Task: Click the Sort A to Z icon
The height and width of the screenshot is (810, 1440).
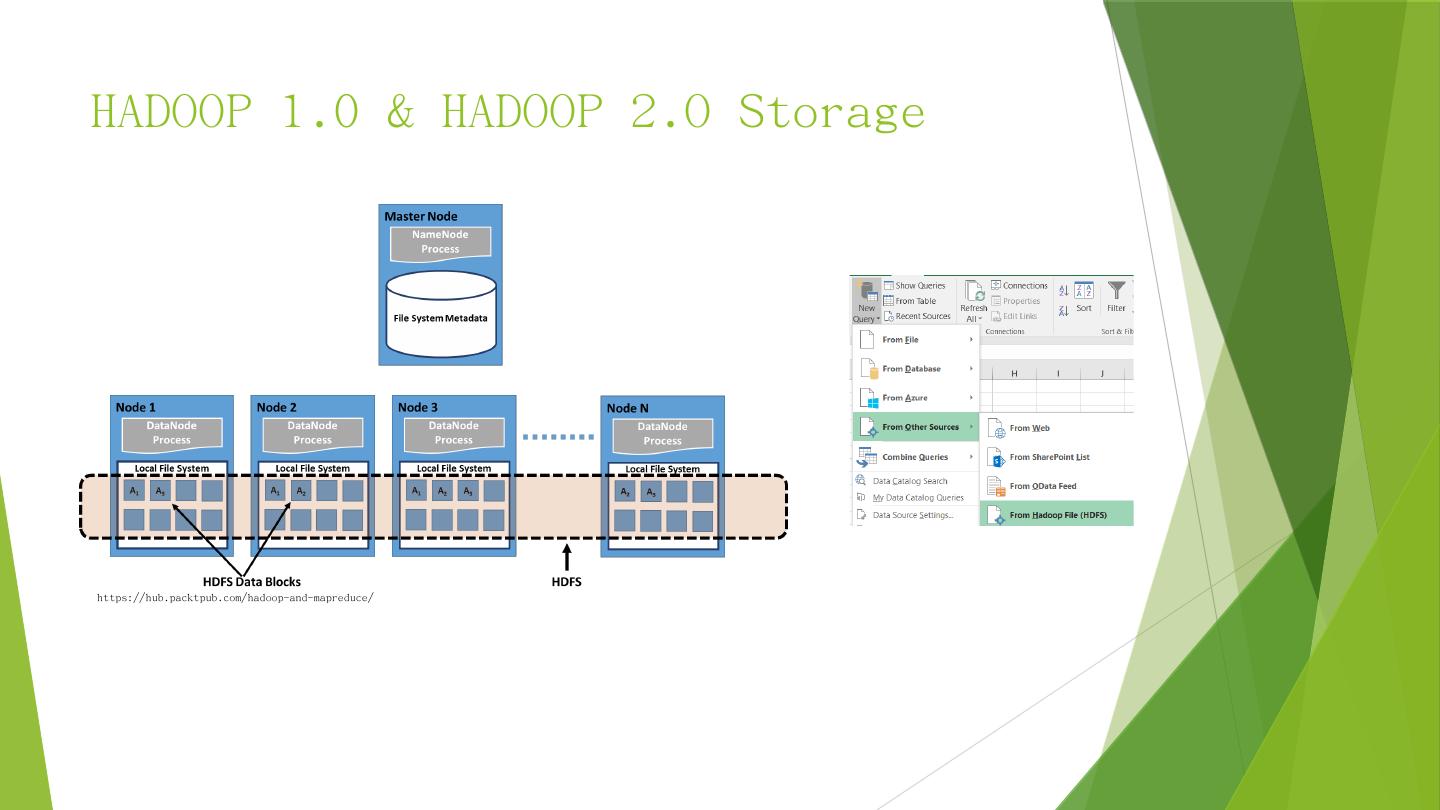Action: [1064, 290]
